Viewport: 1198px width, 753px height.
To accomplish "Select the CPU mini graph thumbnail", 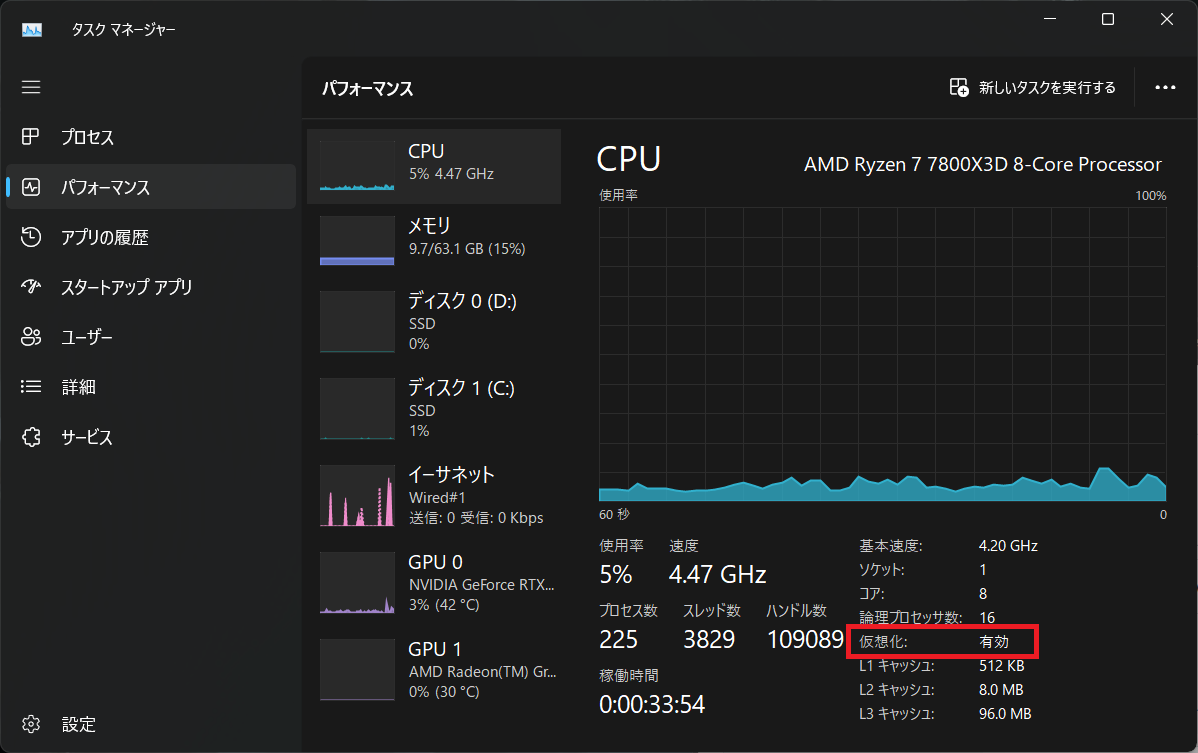I will [357, 166].
